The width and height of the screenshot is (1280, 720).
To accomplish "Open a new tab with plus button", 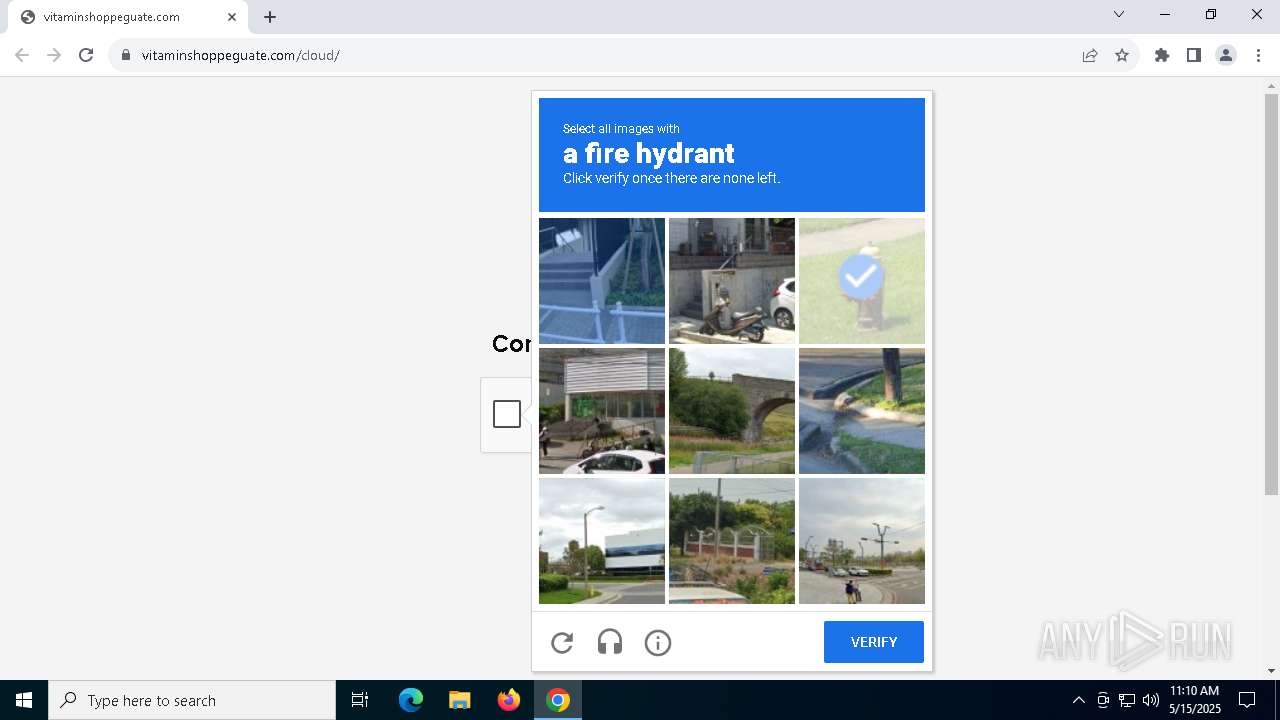I will pos(270,17).
